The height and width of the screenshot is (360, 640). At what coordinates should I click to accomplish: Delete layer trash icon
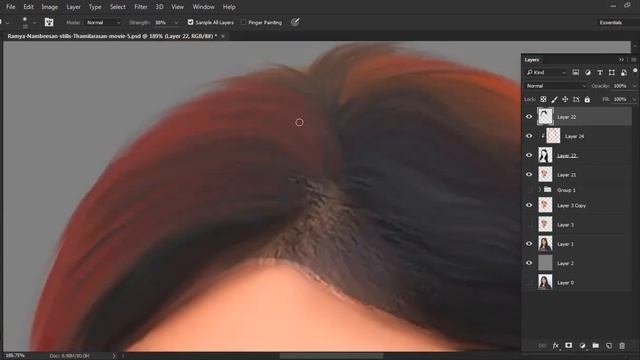pyautogui.click(x=622, y=346)
